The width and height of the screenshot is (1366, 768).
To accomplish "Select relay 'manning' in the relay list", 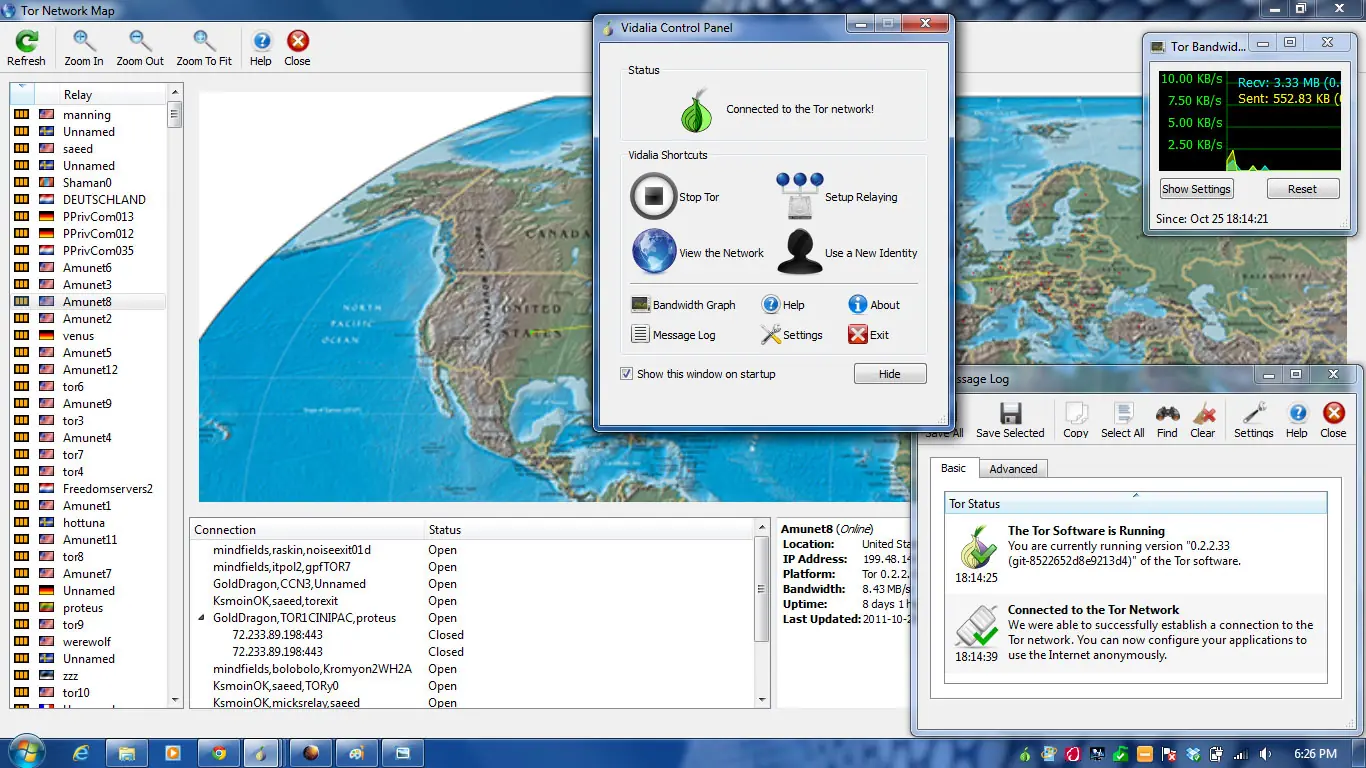I will (x=88, y=115).
